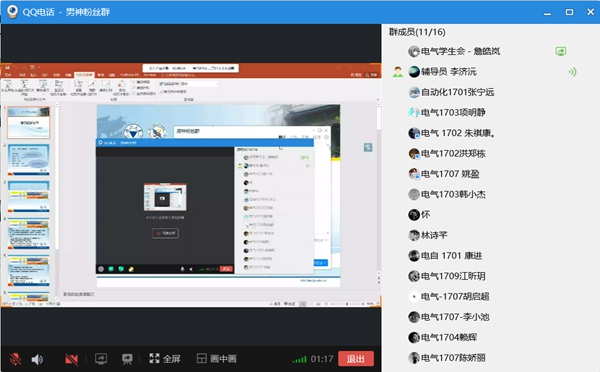Image resolution: width=600 pixels, height=372 pixels.
Task: Click the speaking indicator next to 李济沅
Action: [x=572, y=72]
